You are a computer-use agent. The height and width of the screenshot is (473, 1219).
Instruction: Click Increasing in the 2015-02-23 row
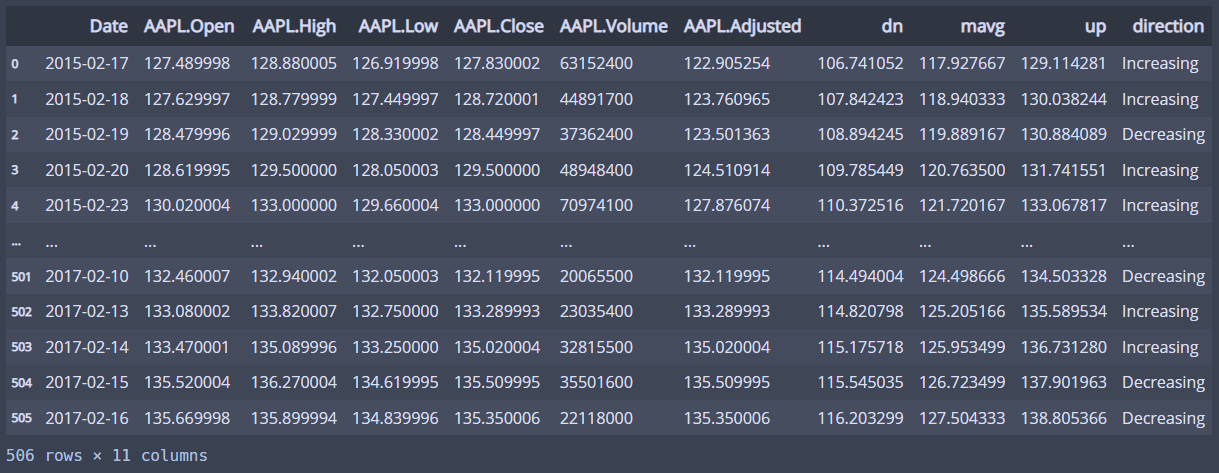(x=1160, y=205)
